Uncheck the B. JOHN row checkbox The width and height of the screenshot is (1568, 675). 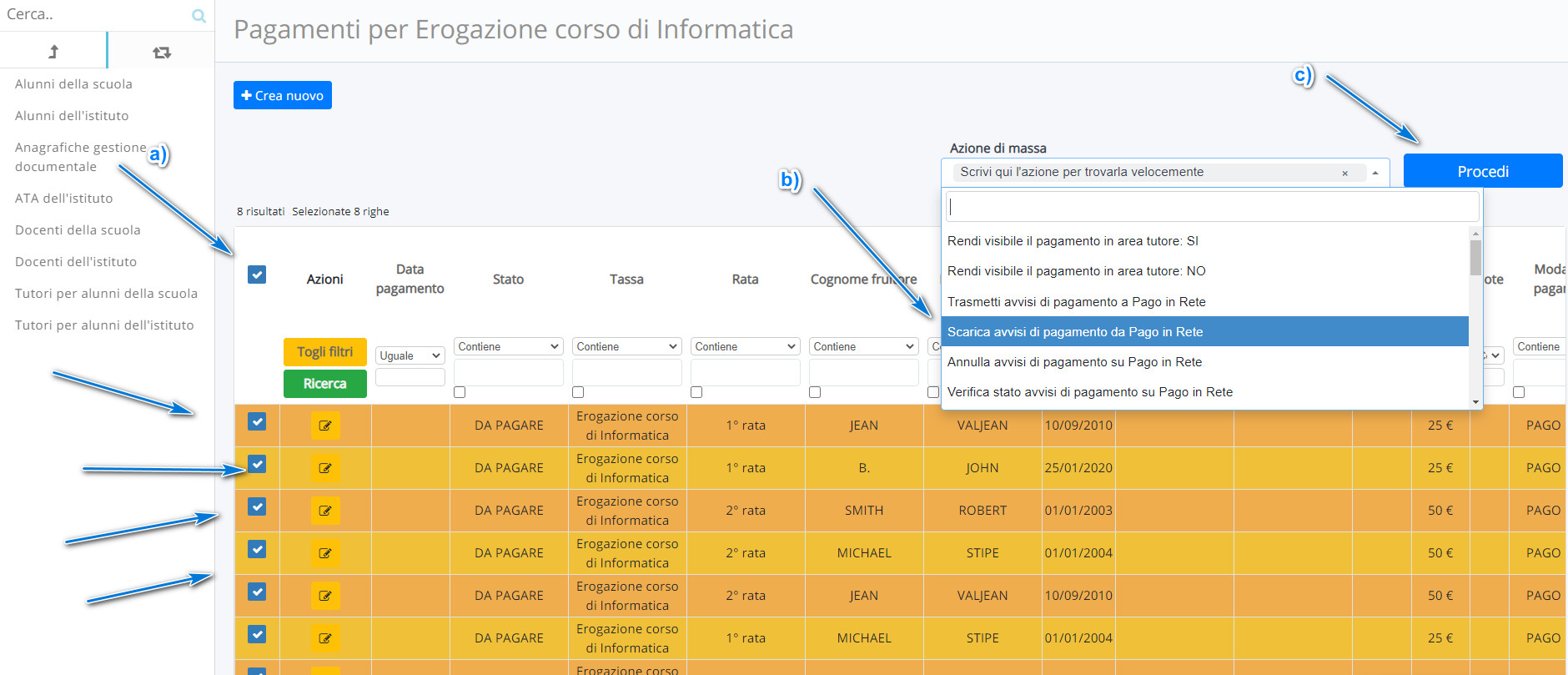click(x=257, y=464)
